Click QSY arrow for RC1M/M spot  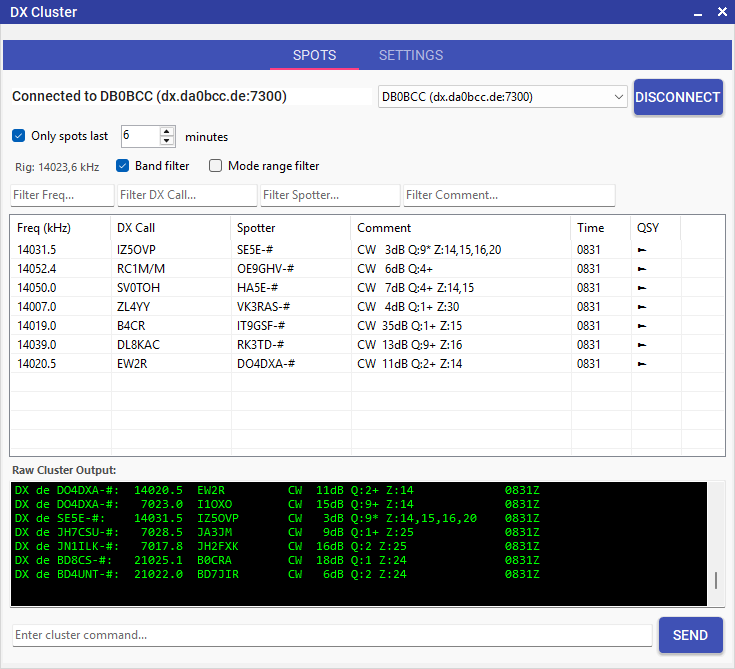pos(642,269)
